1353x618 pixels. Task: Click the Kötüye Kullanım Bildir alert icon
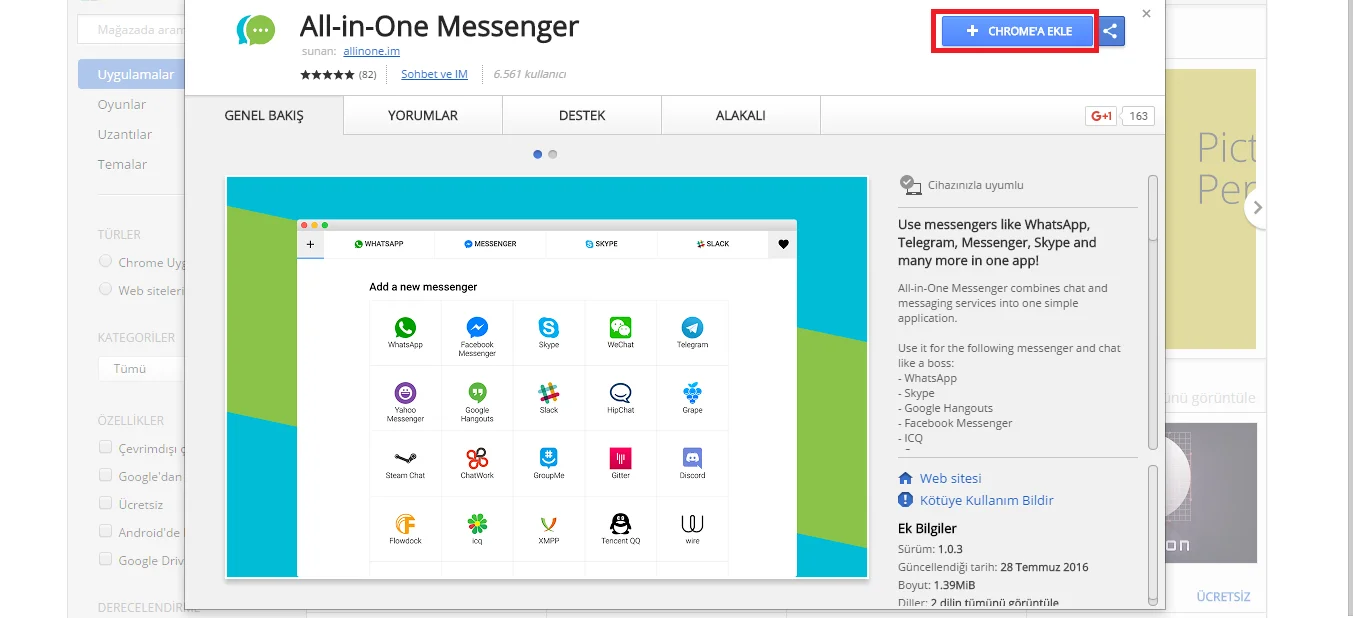[906, 500]
